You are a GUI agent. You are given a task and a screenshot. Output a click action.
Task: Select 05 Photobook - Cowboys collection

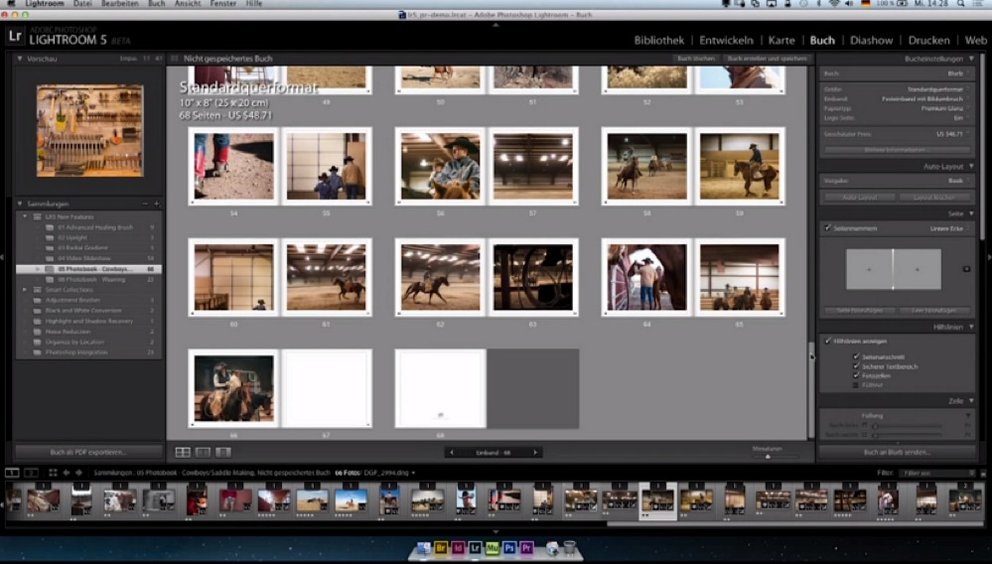click(x=89, y=269)
